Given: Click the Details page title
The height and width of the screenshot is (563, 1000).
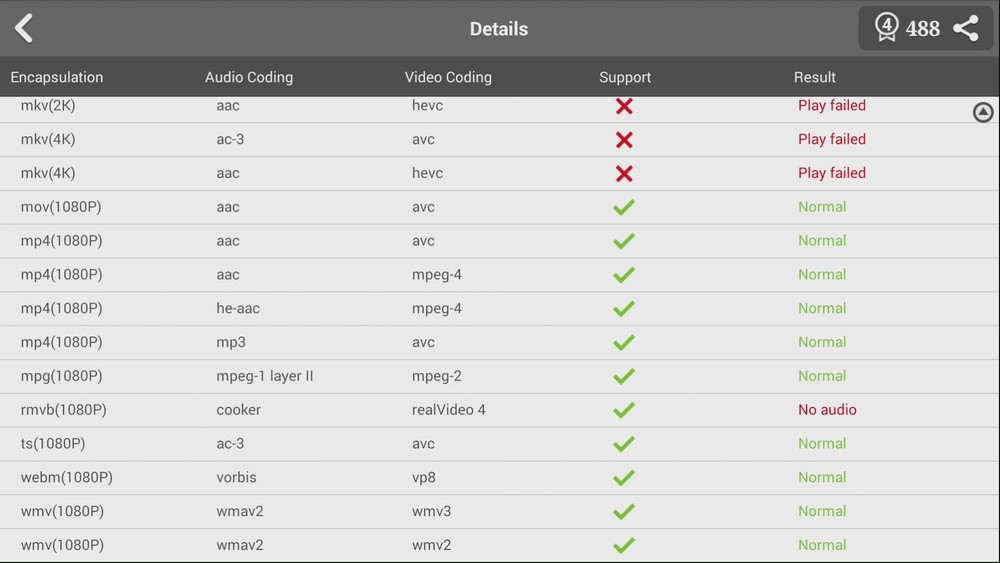Looking at the screenshot, I should (x=499, y=29).
